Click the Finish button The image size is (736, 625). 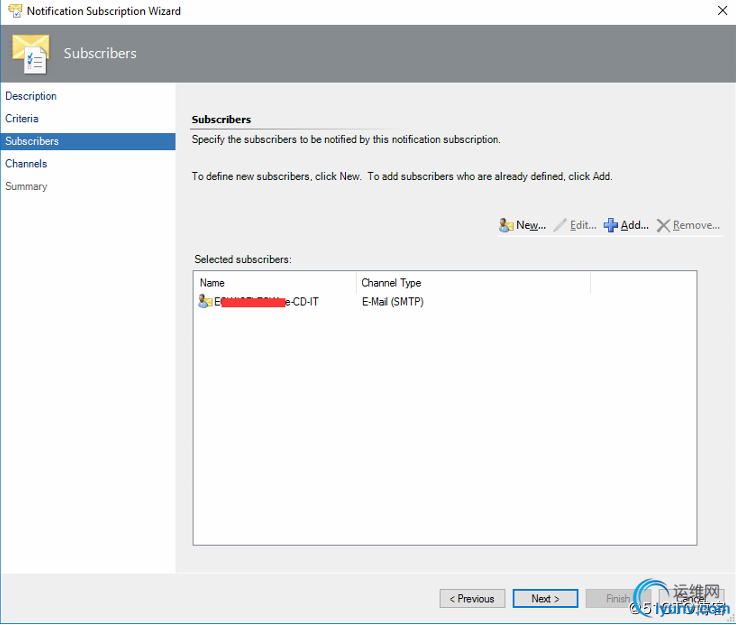(618, 599)
